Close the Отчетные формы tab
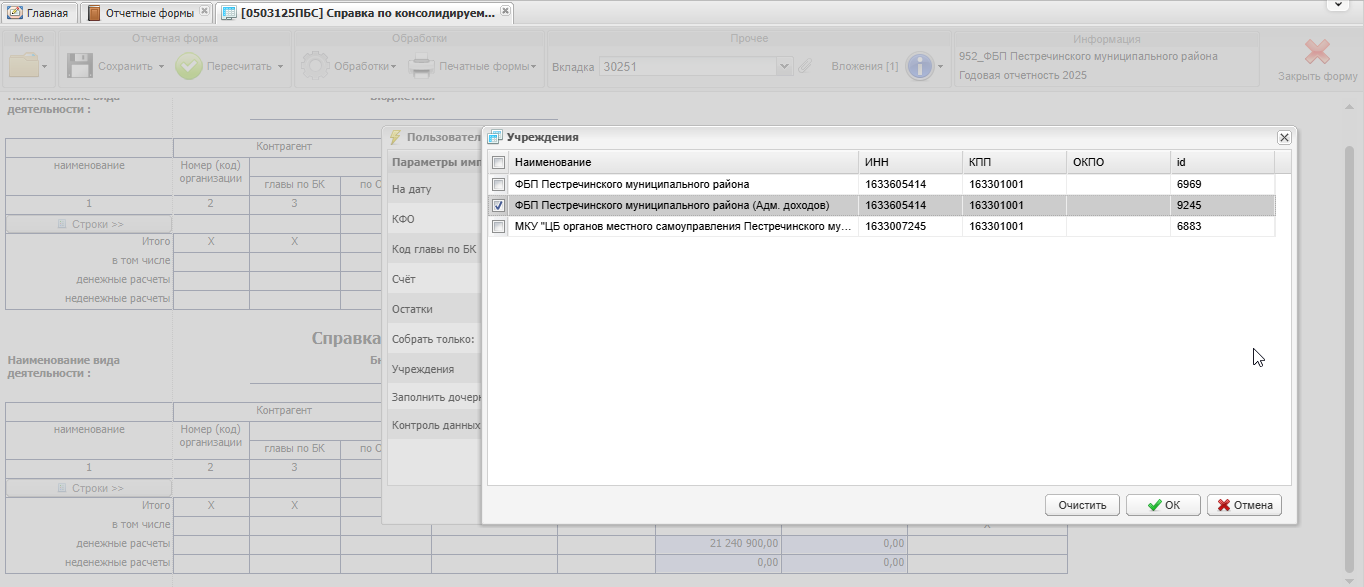 (x=204, y=12)
